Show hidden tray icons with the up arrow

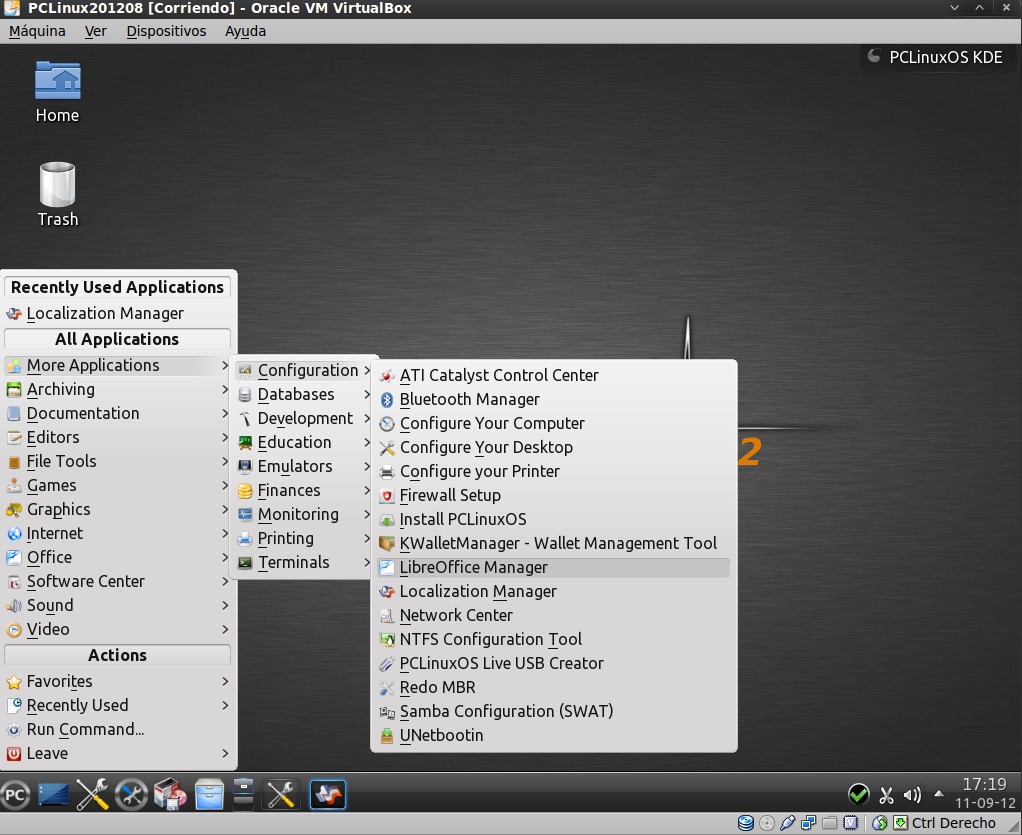tap(938, 795)
